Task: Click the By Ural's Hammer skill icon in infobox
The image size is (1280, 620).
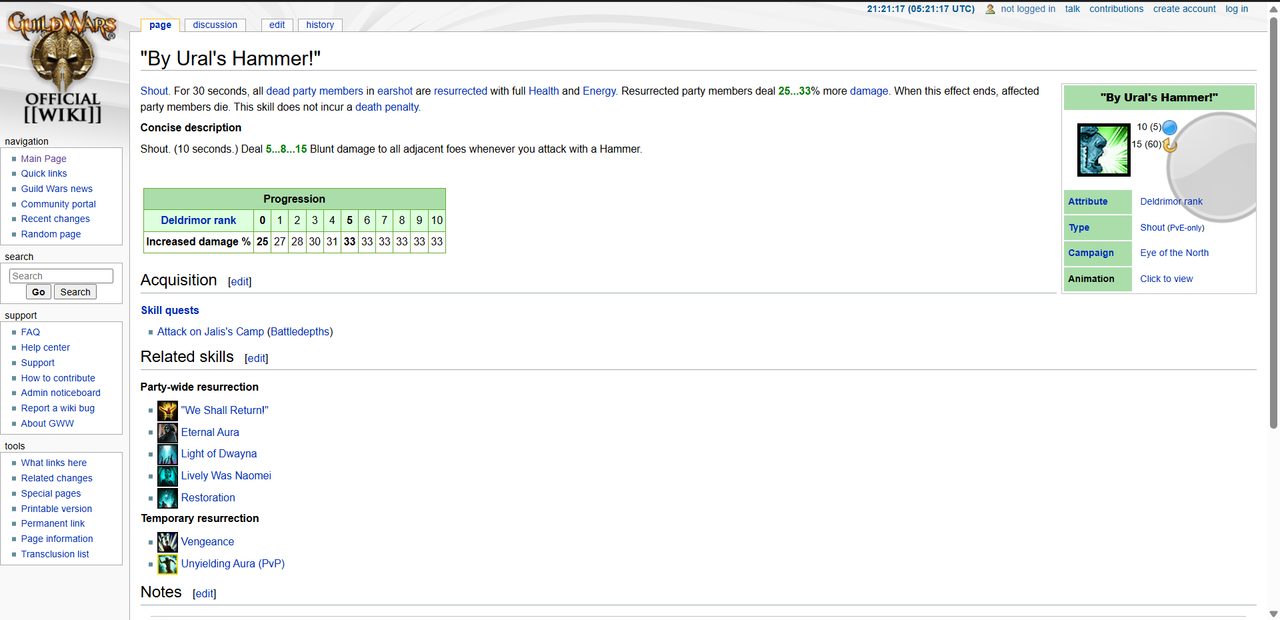Action: [x=1103, y=150]
